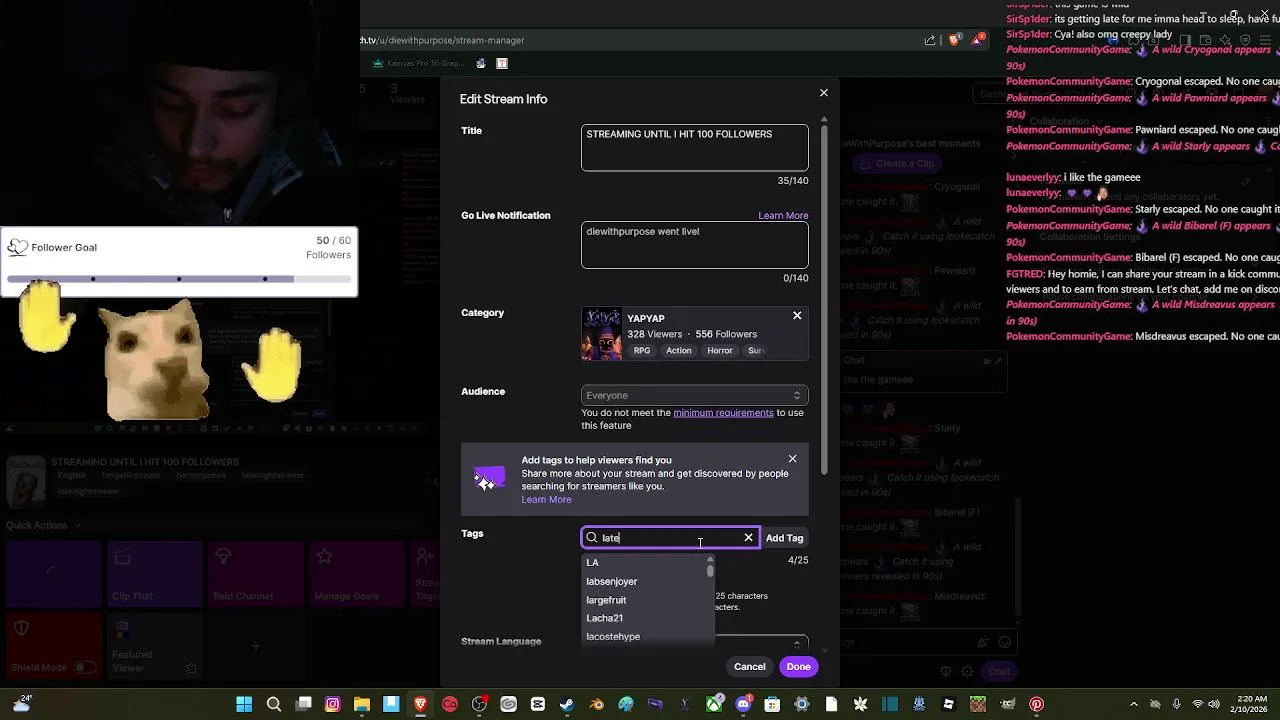The width and height of the screenshot is (1280, 720).
Task: Click Cancel in Edit Stream Info
Action: [750, 666]
